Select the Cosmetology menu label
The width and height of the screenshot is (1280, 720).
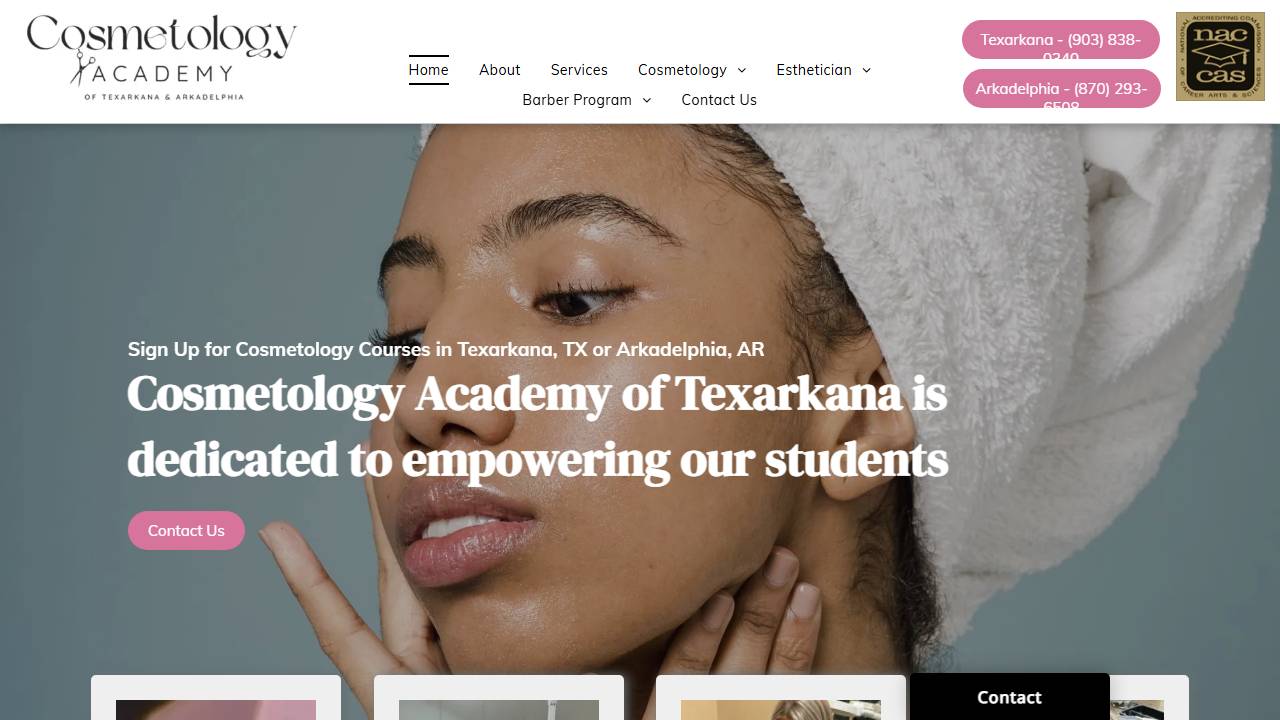[x=682, y=70]
